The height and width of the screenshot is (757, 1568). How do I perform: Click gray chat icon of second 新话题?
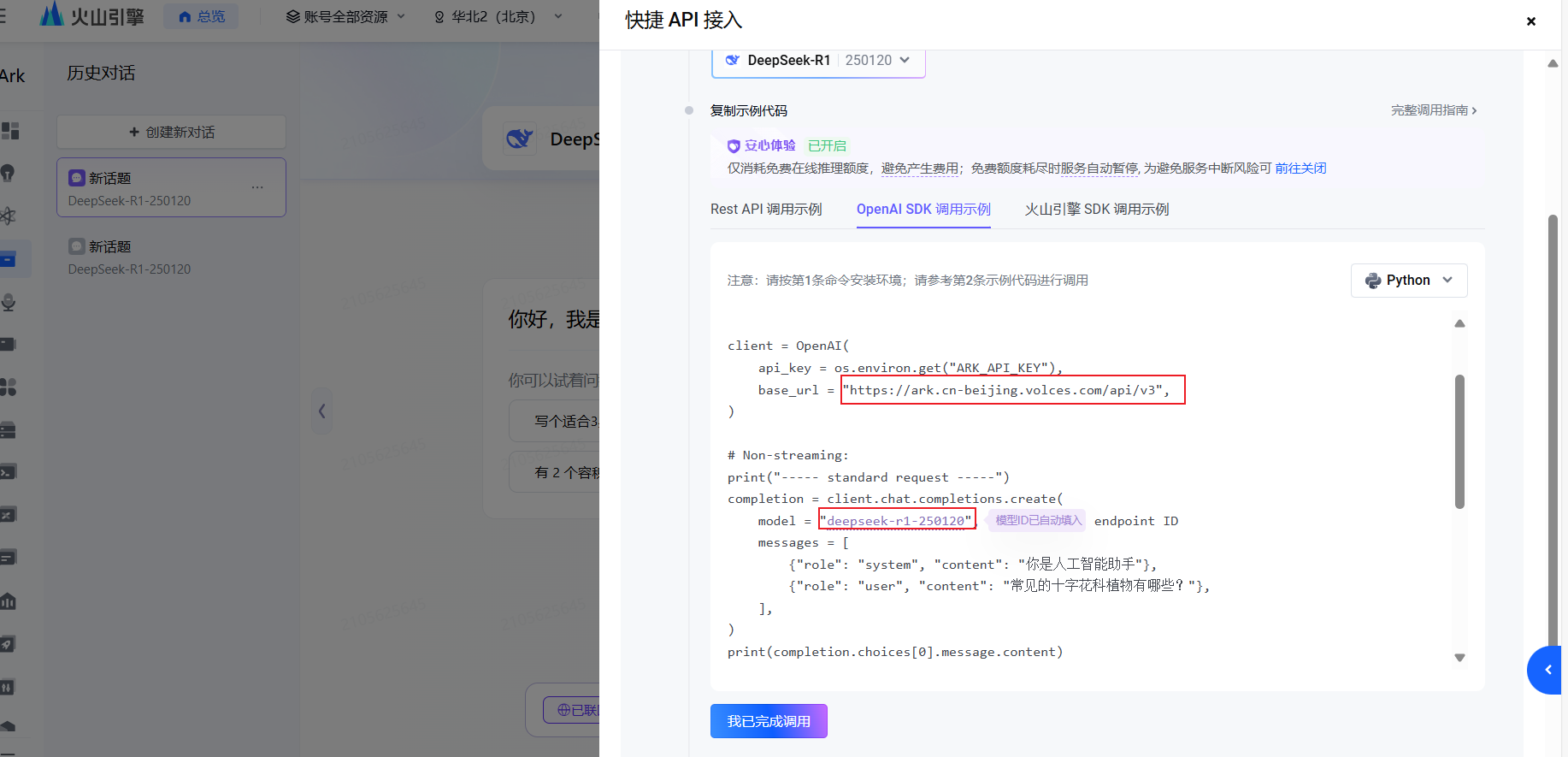77,246
